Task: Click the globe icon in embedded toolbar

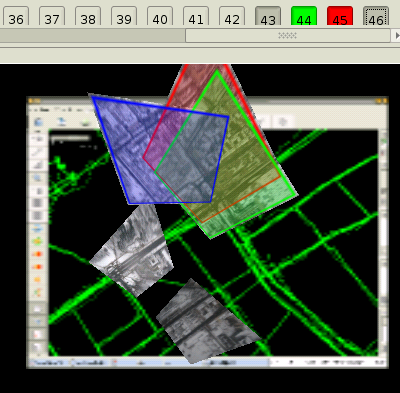Action: coord(38,122)
